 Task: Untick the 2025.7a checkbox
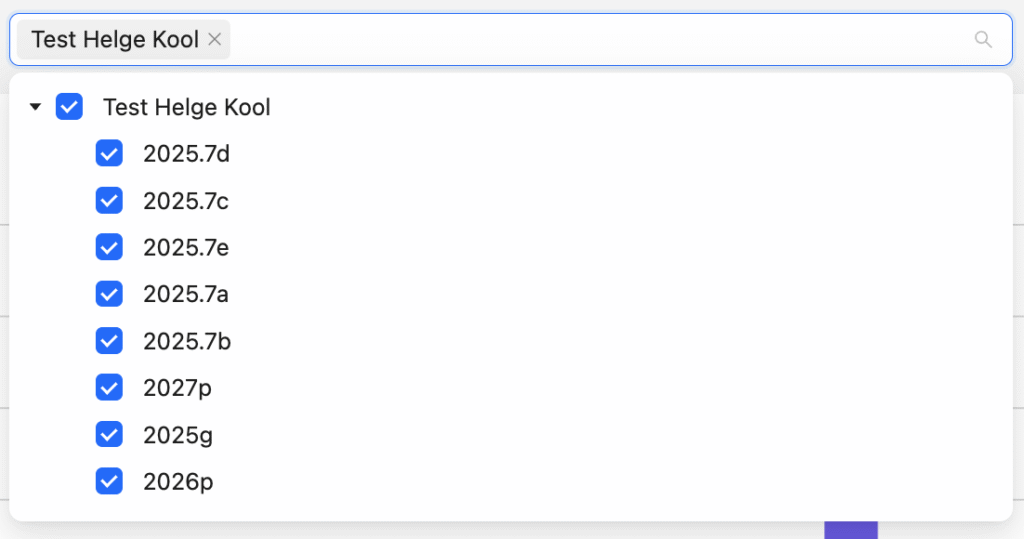point(109,294)
